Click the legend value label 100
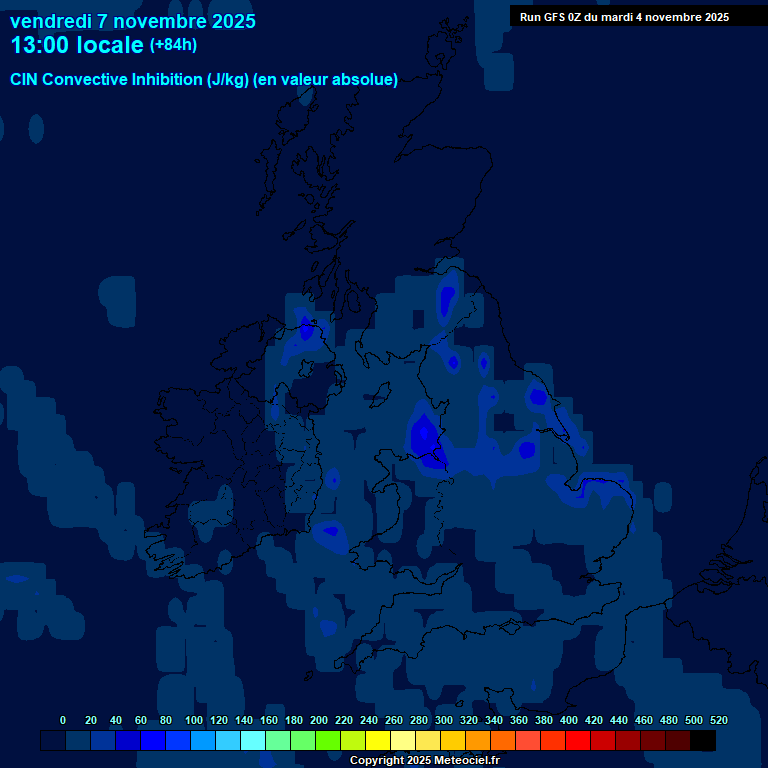 coord(193,720)
